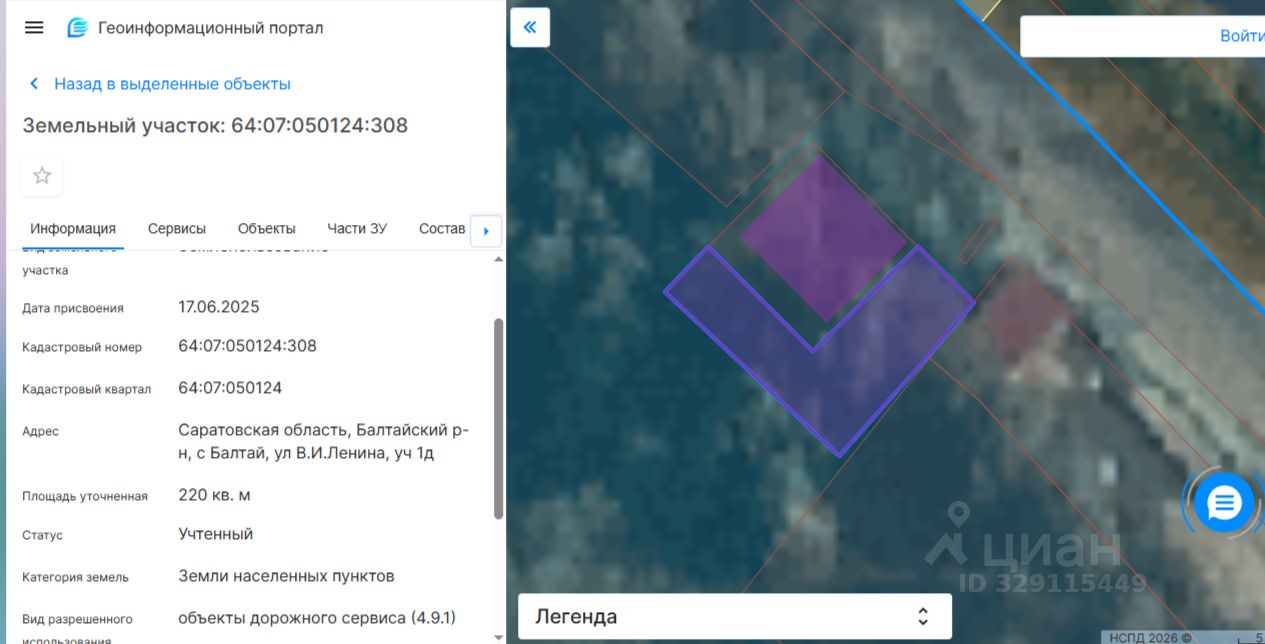This screenshot has height=644, width=1265.
Task: Click cadastral number value 64:07:050124:308
Action: [x=247, y=346]
